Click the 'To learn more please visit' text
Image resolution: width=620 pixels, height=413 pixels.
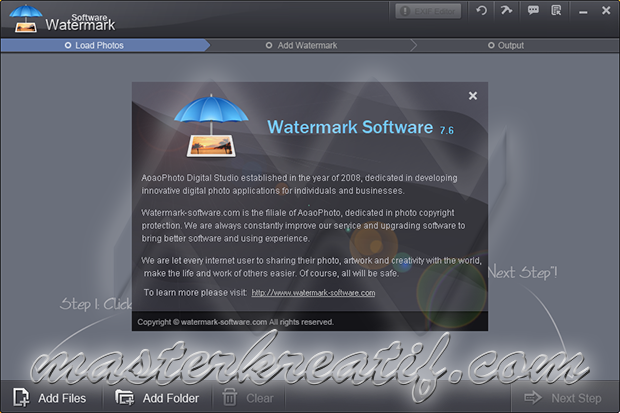pos(195,293)
